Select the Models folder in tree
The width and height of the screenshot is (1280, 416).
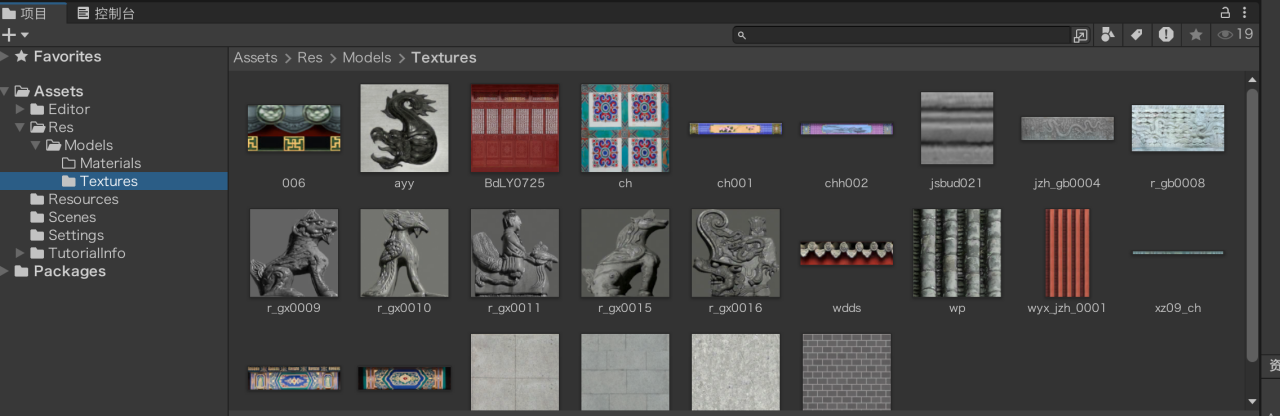coord(114,145)
